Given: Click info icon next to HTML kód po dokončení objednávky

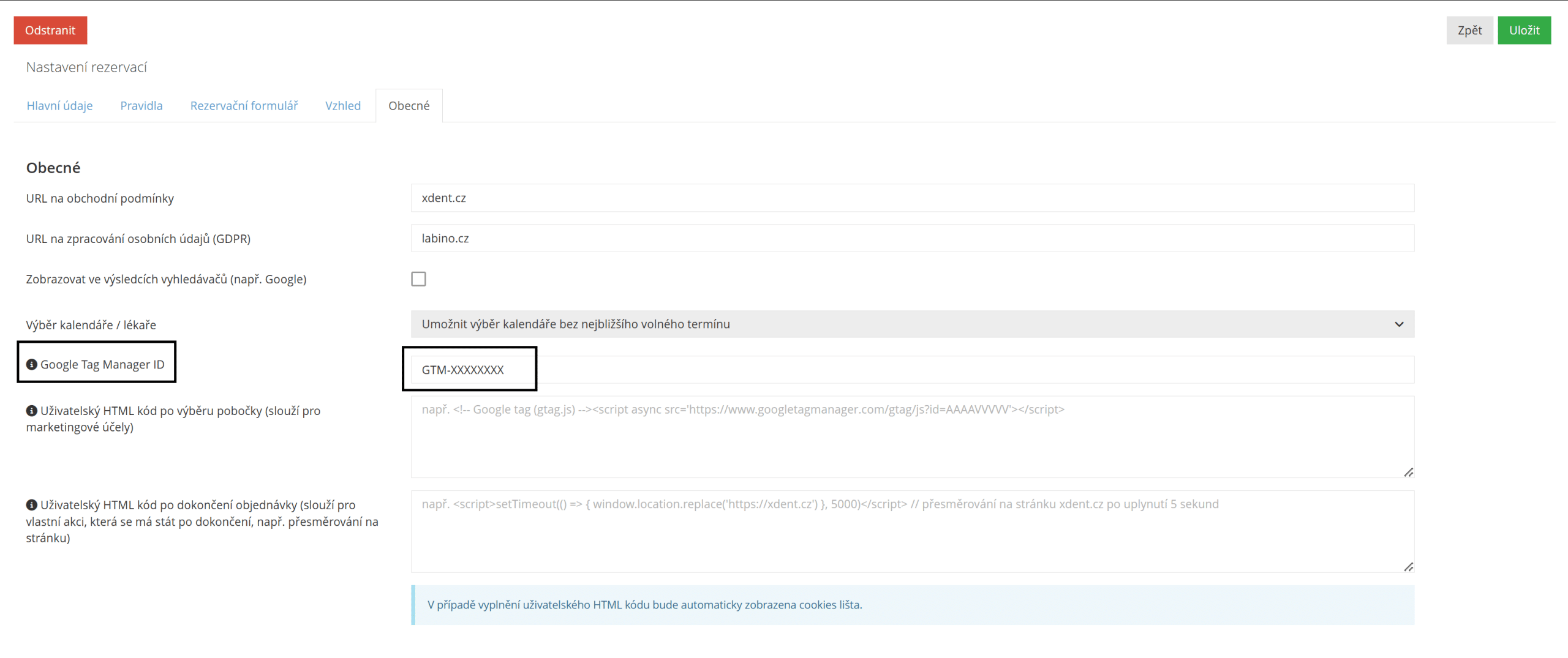Looking at the screenshot, I should coord(32,505).
